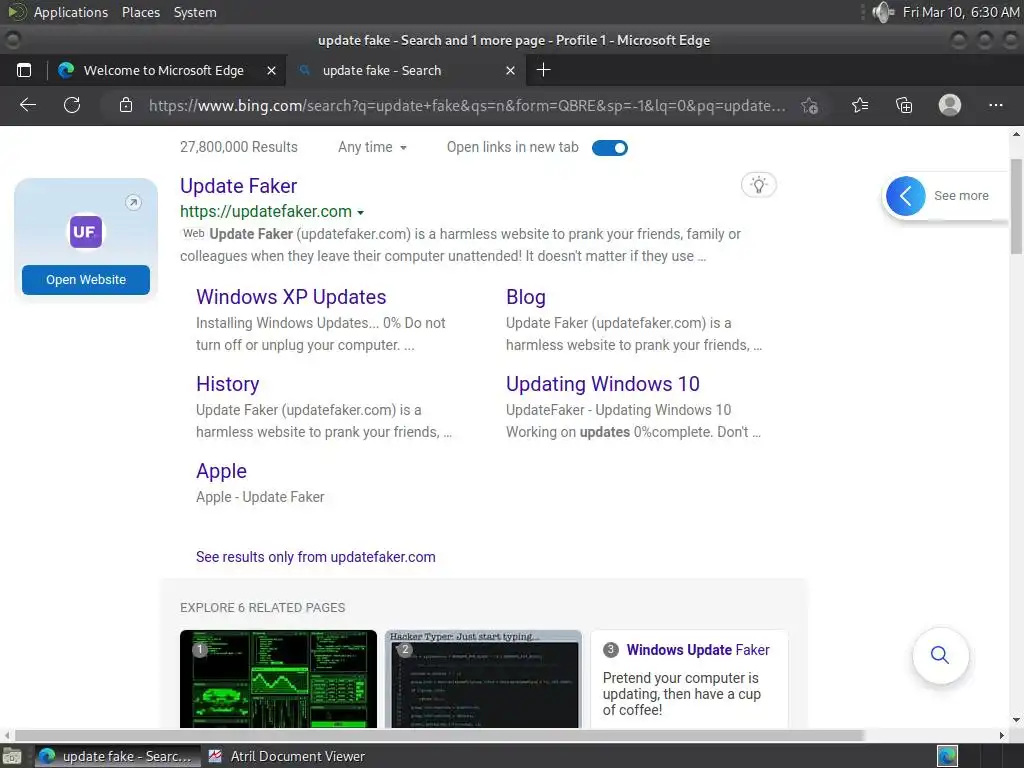
Task: Open a new tab with plus icon
Action: 543,70
